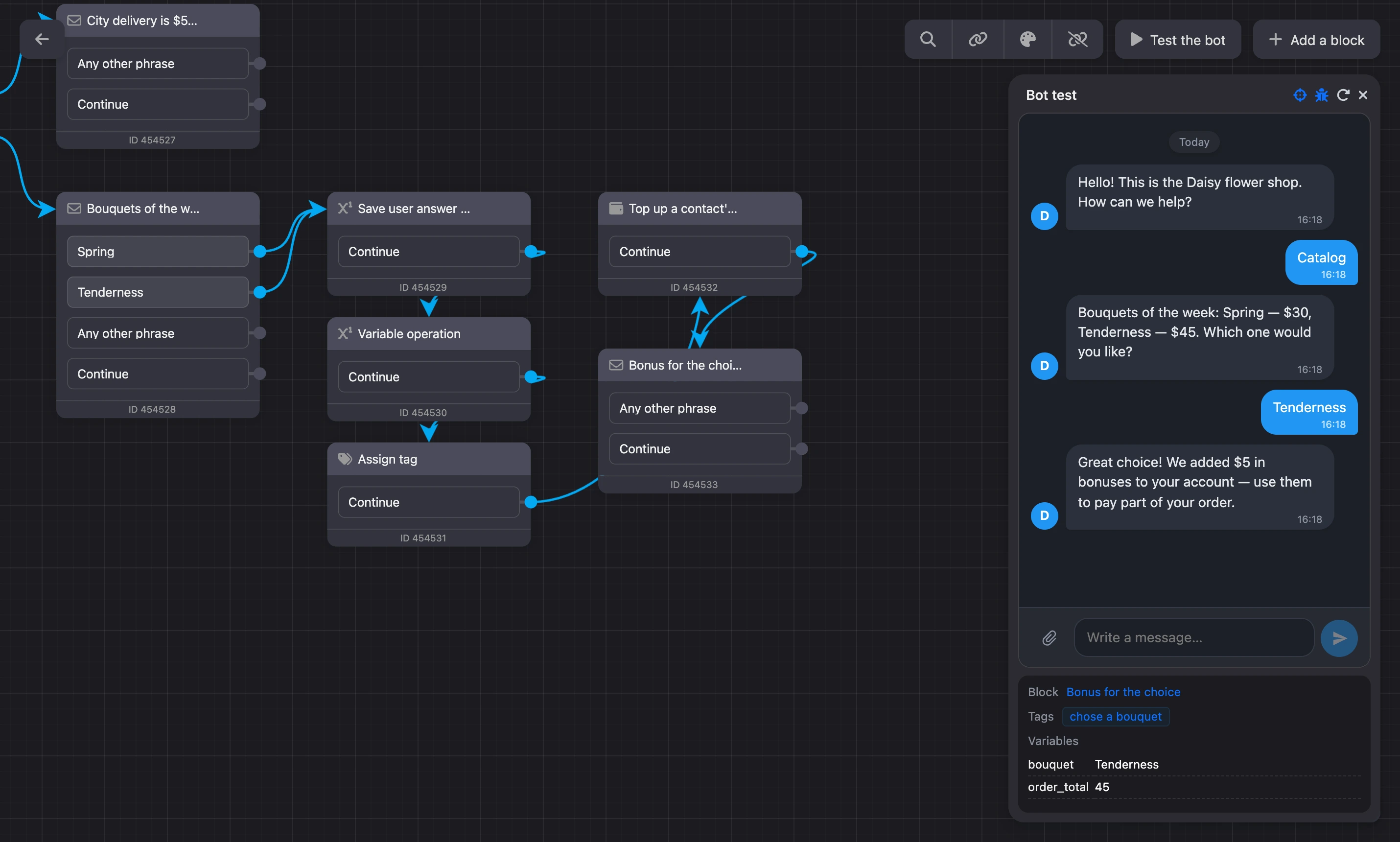Focus the Write a message input field
The height and width of the screenshot is (842, 1400).
[1193, 637]
